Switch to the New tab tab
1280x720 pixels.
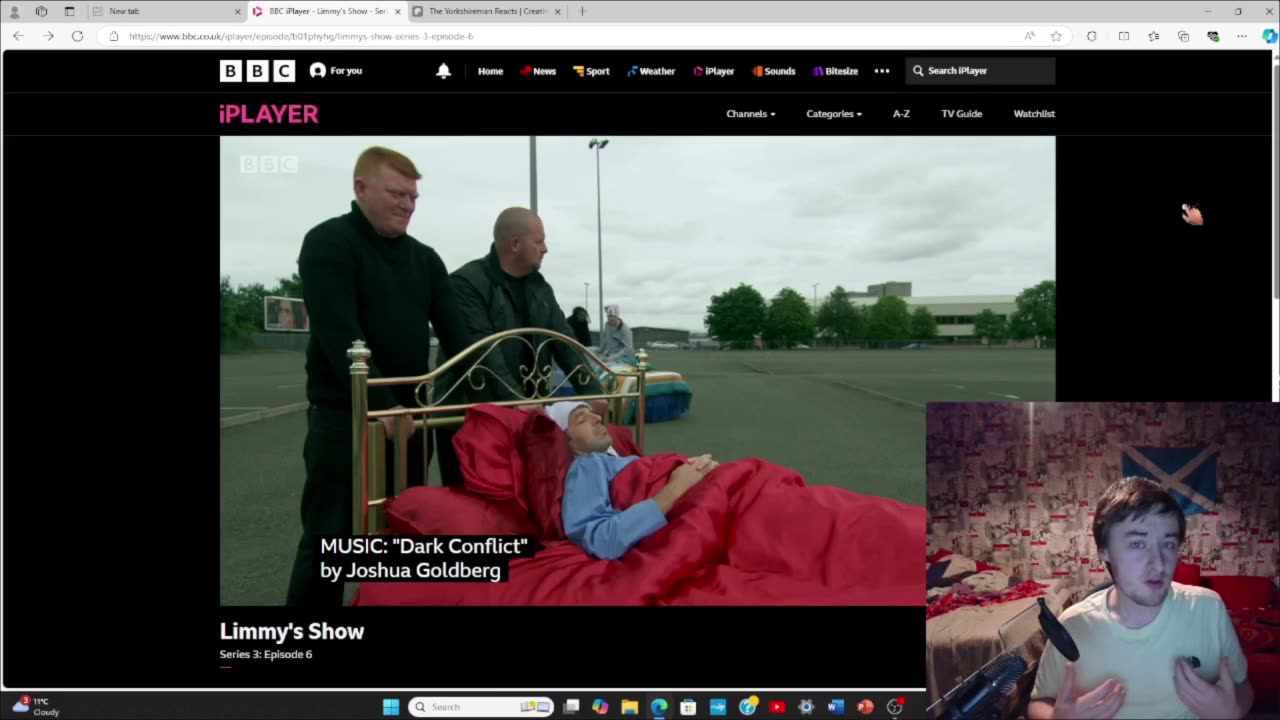tap(166, 11)
